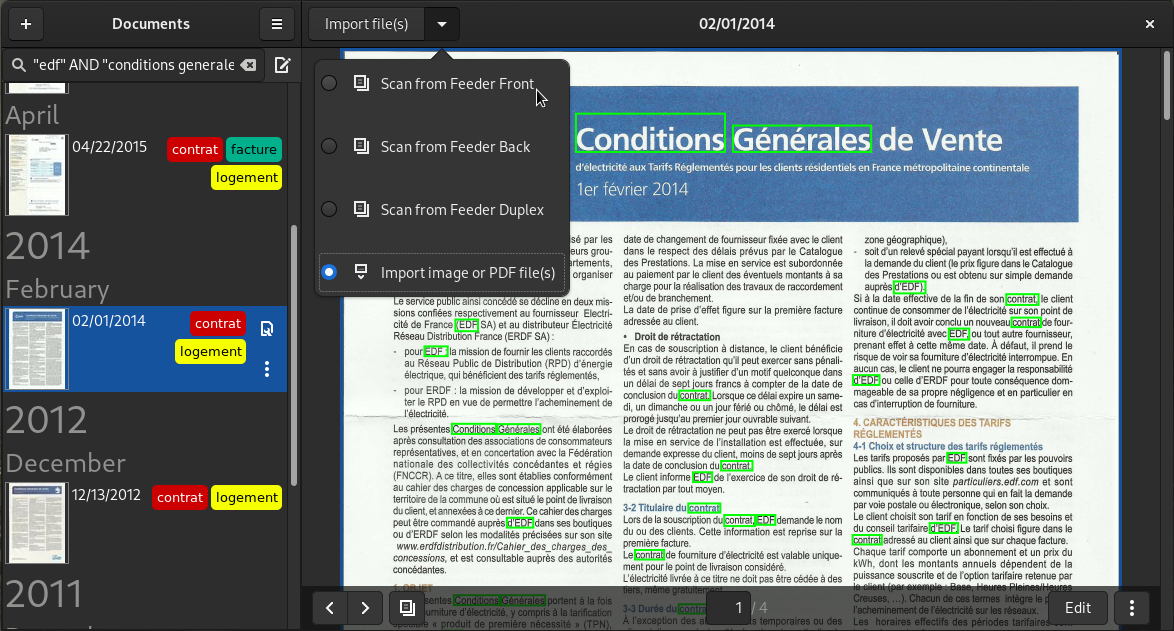Go to the next page arrow
The height and width of the screenshot is (631, 1174).
pyautogui.click(x=366, y=607)
